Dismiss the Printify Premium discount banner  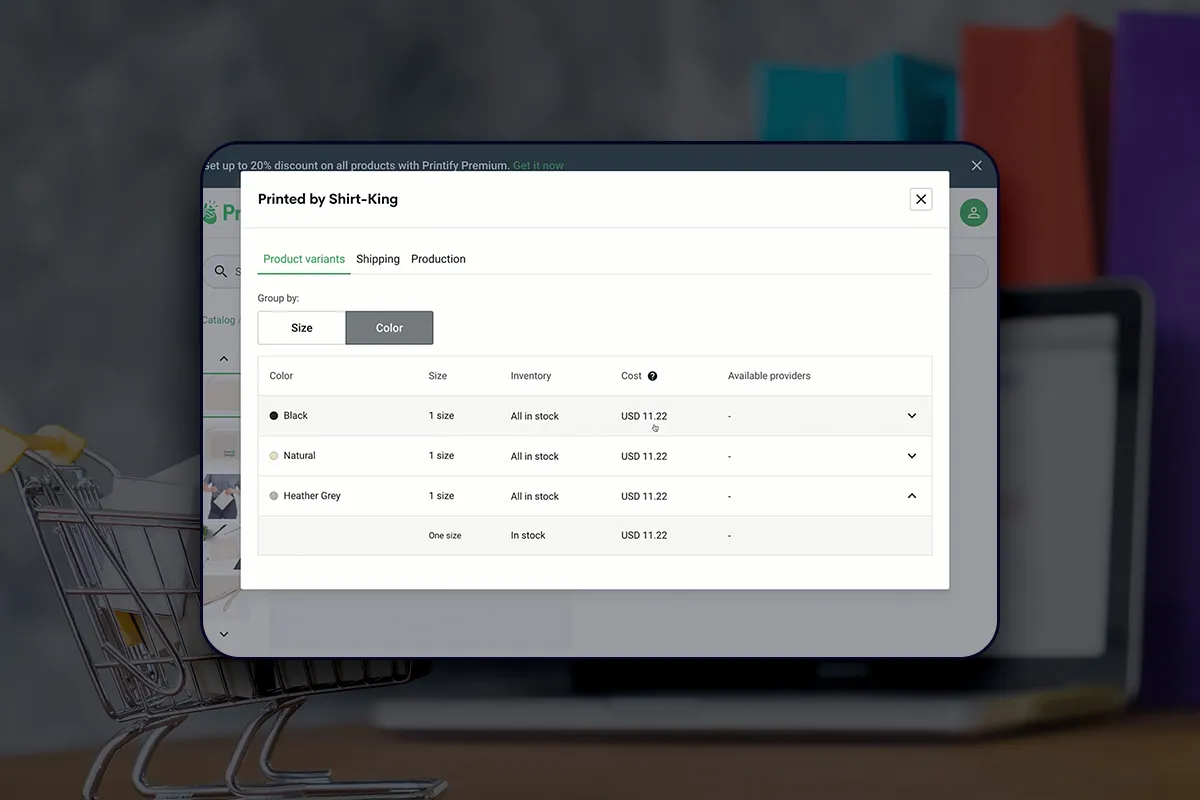[977, 165]
